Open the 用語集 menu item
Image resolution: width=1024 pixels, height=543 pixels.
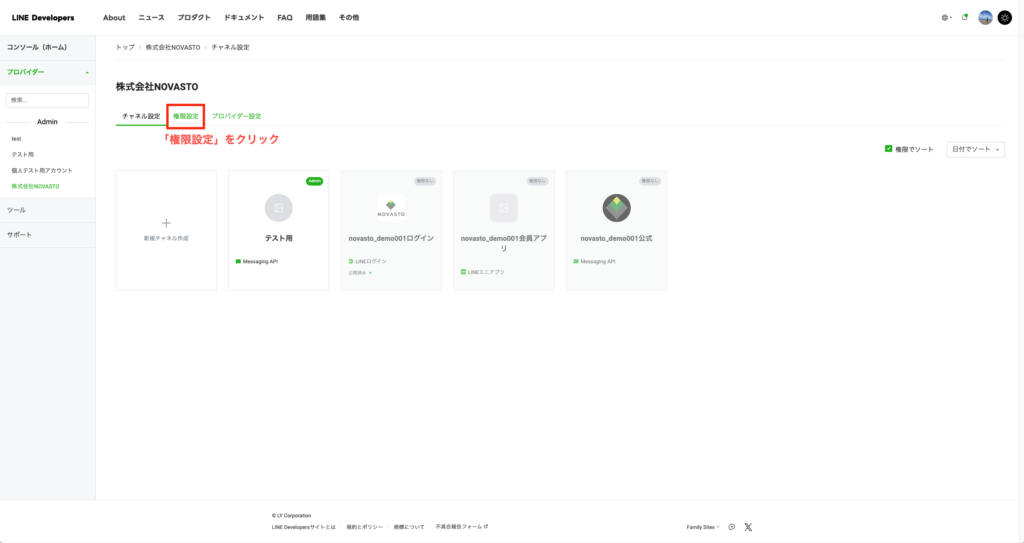coord(315,18)
